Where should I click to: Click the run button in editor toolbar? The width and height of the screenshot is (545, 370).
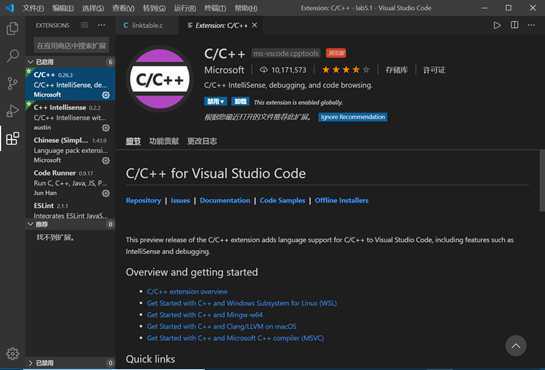pyautogui.click(x=497, y=25)
